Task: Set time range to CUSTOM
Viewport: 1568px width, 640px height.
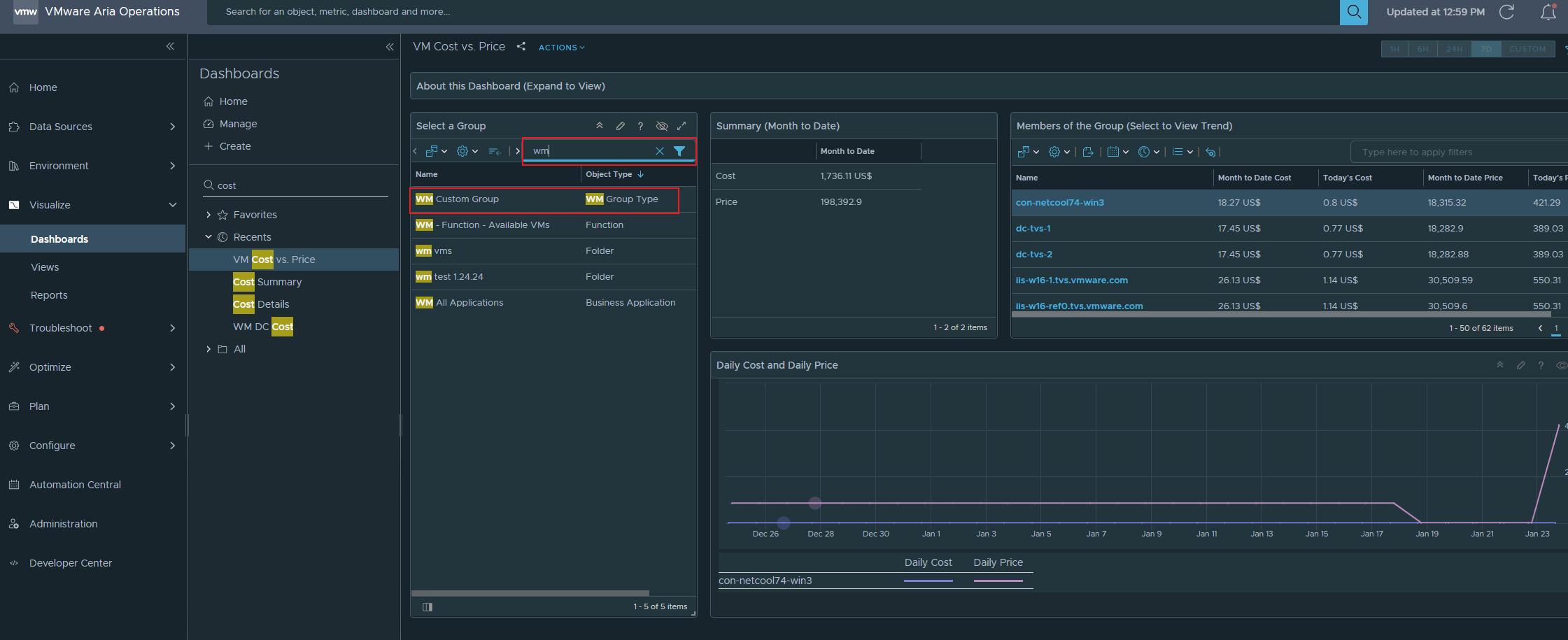Action: (x=1527, y=49)
